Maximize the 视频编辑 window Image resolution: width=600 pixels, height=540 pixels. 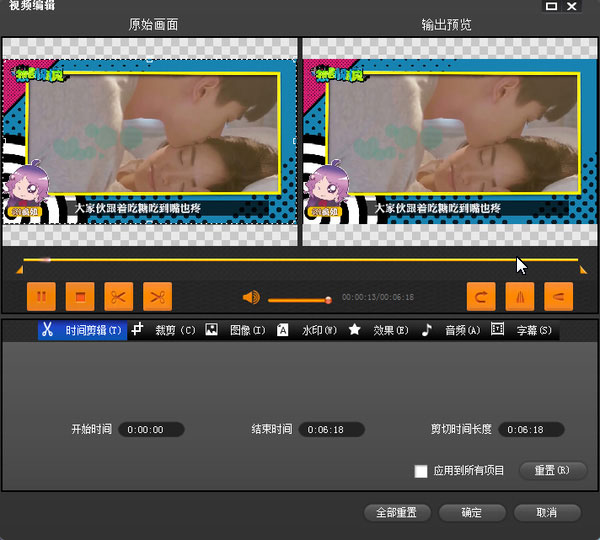click(x=551, y=6)
